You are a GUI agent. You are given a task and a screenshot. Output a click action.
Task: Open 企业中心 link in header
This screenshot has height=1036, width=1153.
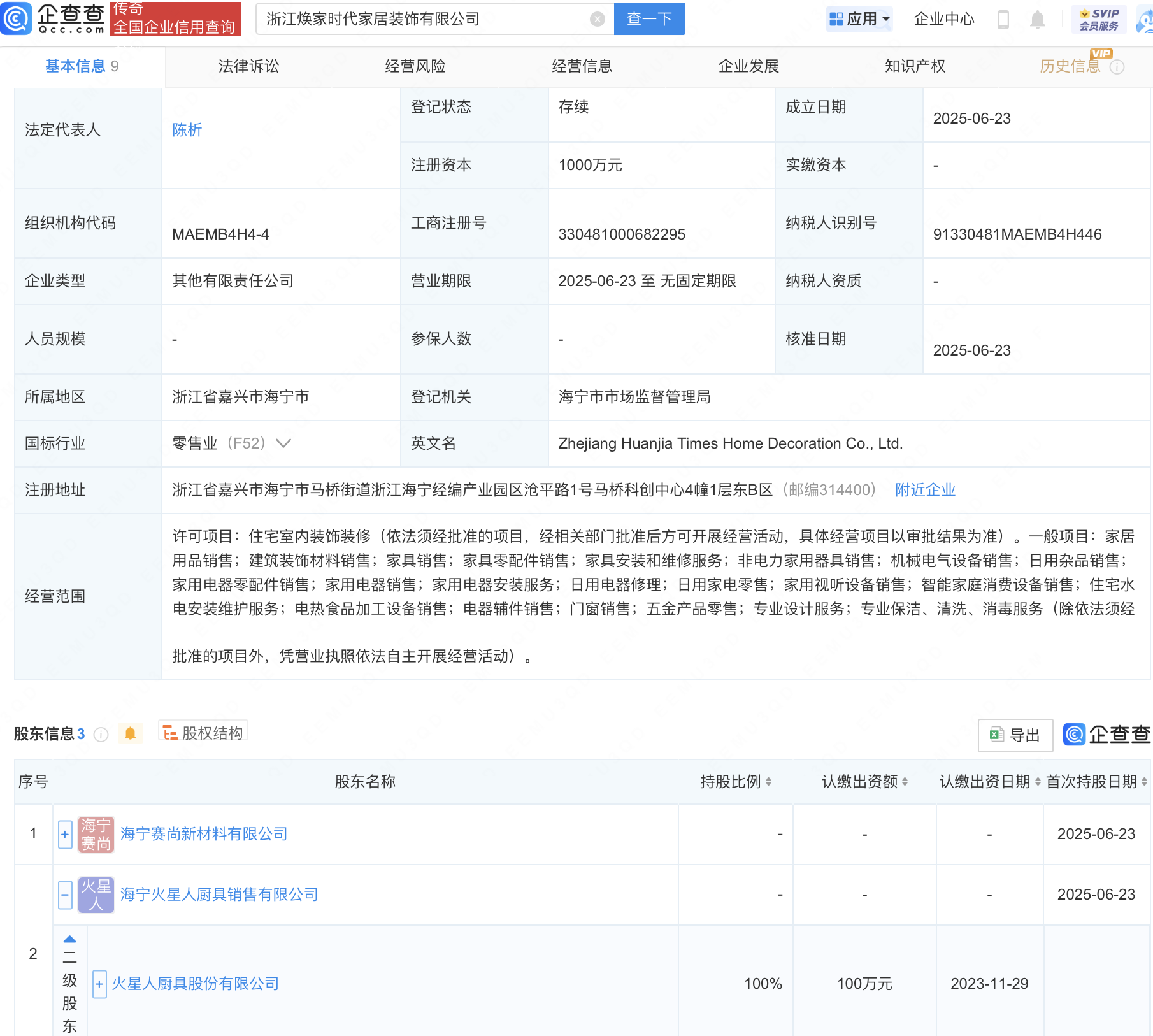point(944,19)
